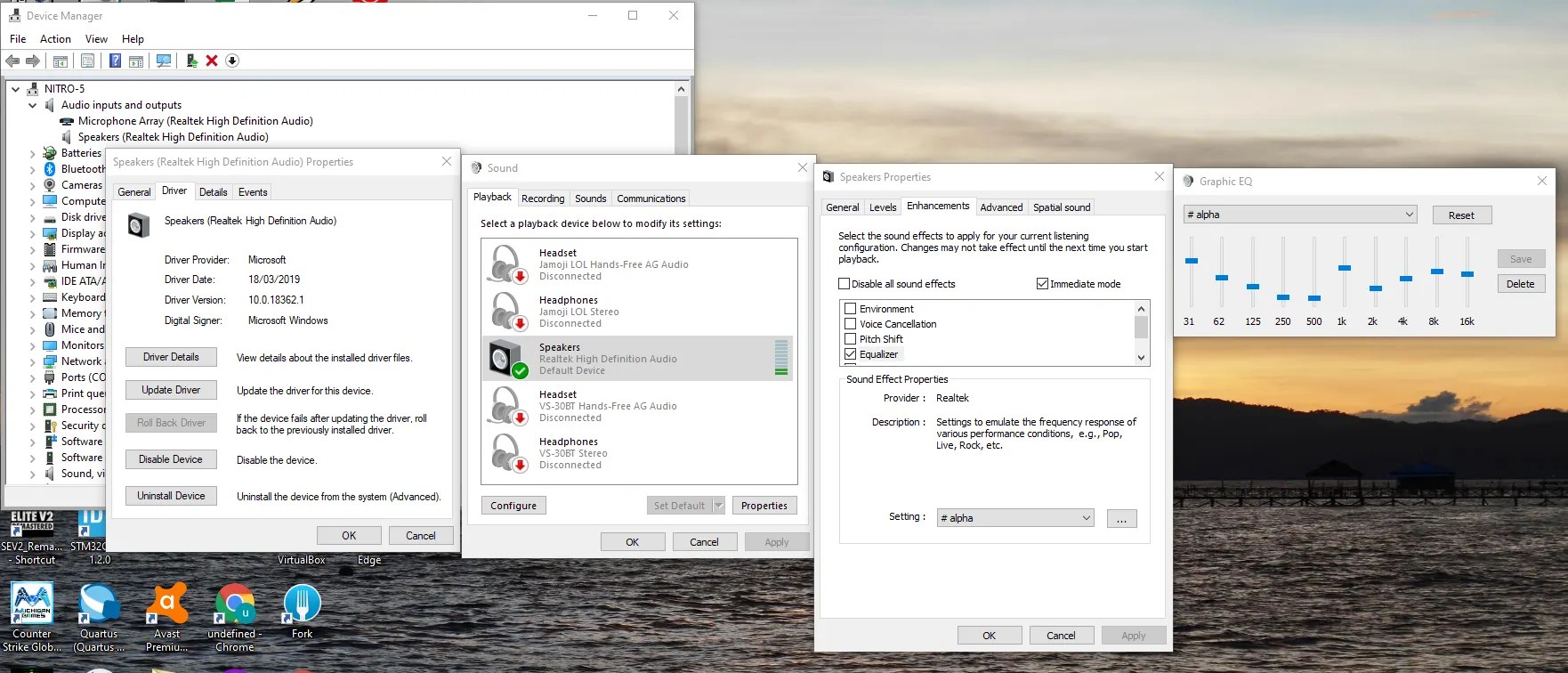Click the red X Uninstall device toolbar icon

point(212,61)
